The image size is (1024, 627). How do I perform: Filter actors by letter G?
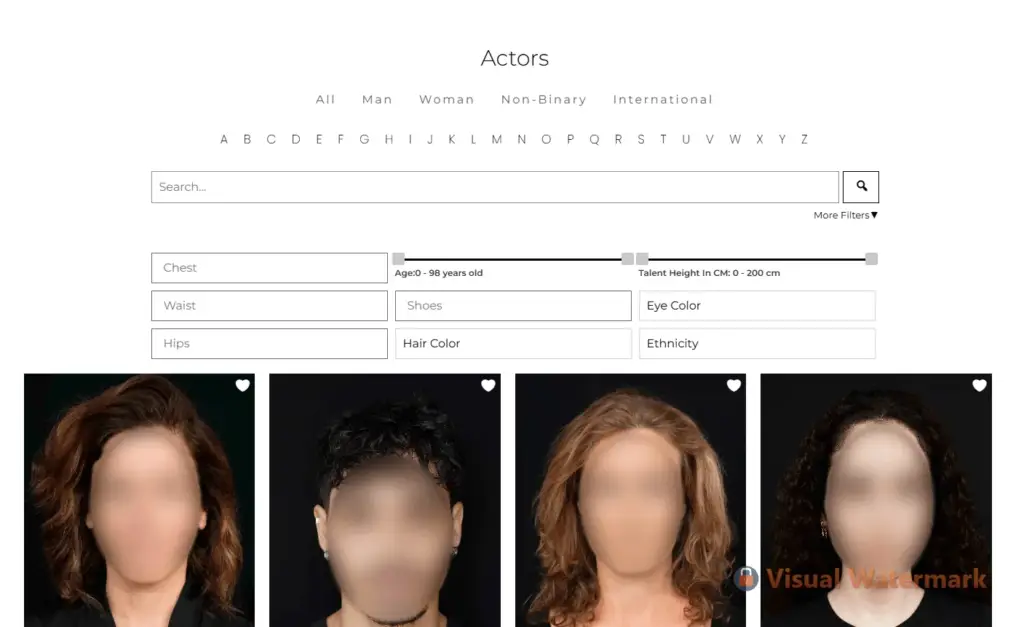coord(364,139)
